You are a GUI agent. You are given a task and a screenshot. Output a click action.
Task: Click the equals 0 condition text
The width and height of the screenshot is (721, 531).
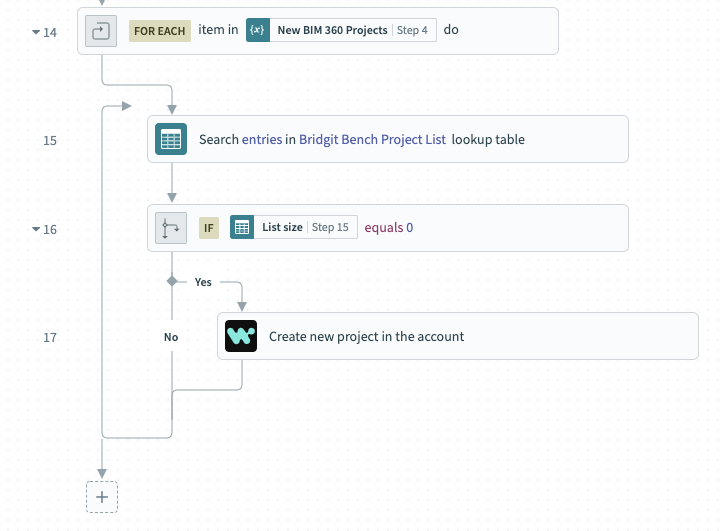pyautogui.click(x=389, y=228)
